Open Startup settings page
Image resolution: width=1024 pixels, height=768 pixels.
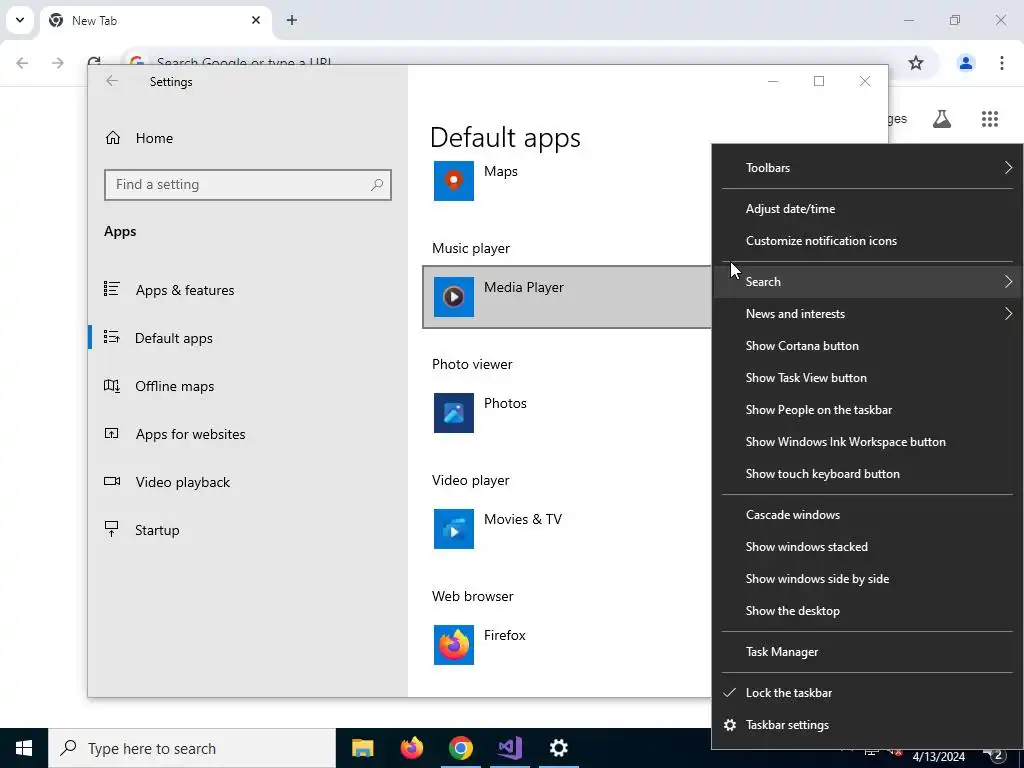(x=248, y=530)
